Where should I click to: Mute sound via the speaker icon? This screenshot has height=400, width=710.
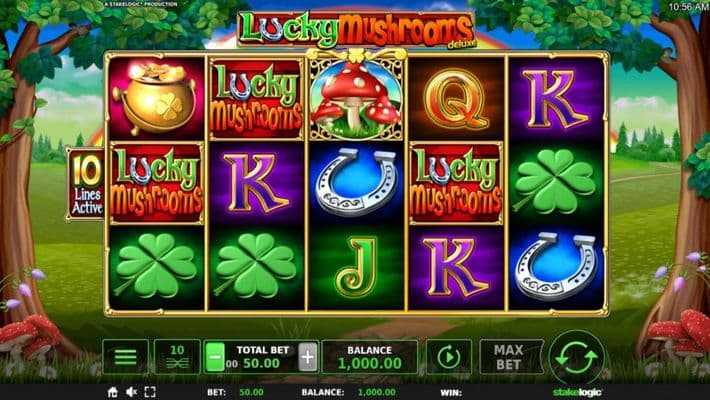coord(131,392)
